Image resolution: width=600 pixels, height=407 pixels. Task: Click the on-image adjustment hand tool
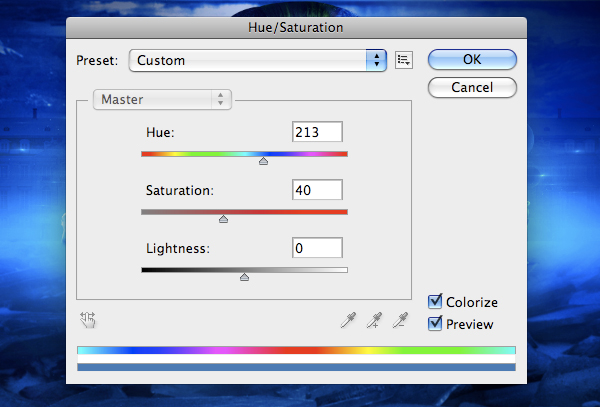pyautogui.click(x=88, y=320)
